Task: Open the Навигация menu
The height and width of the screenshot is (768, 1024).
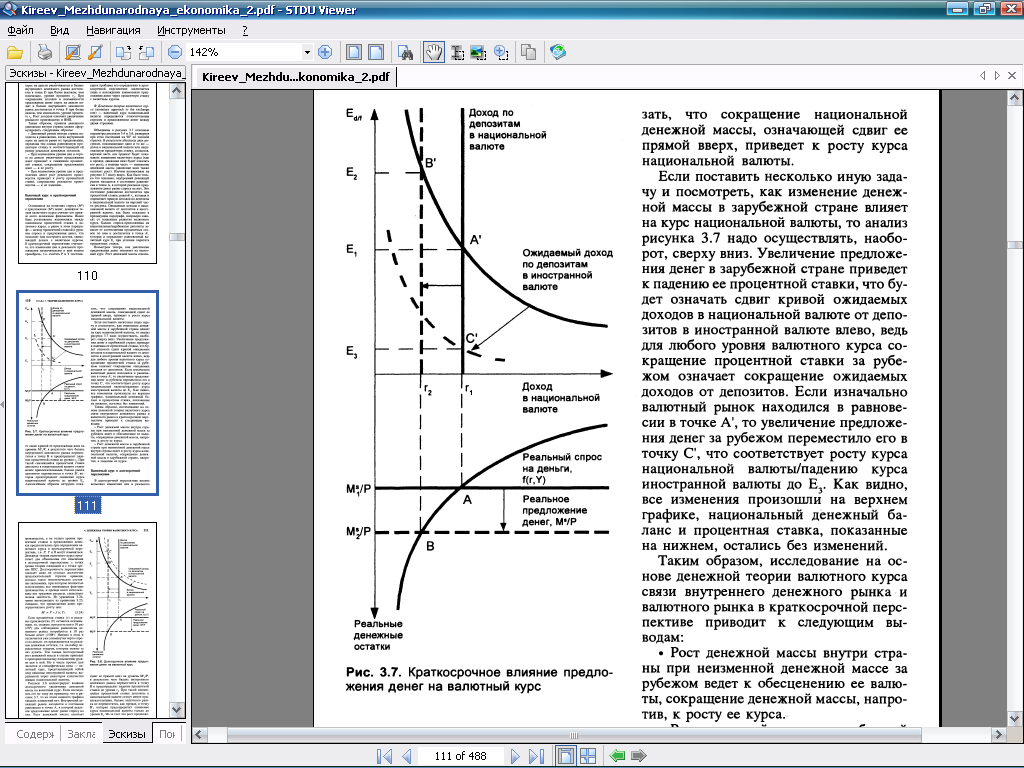Action: (x=113, y=30)
